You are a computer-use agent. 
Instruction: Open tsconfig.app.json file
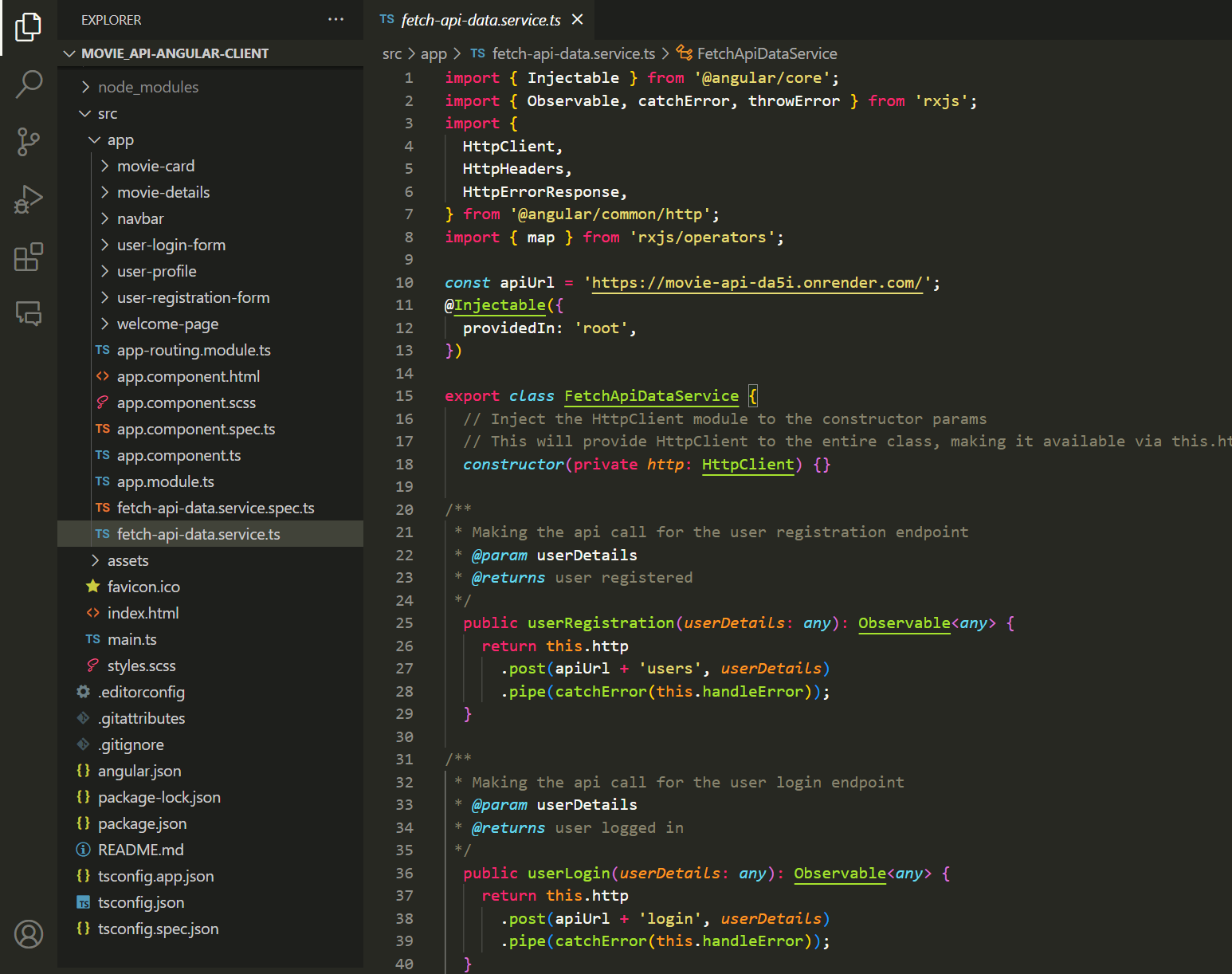click(210, 876)
